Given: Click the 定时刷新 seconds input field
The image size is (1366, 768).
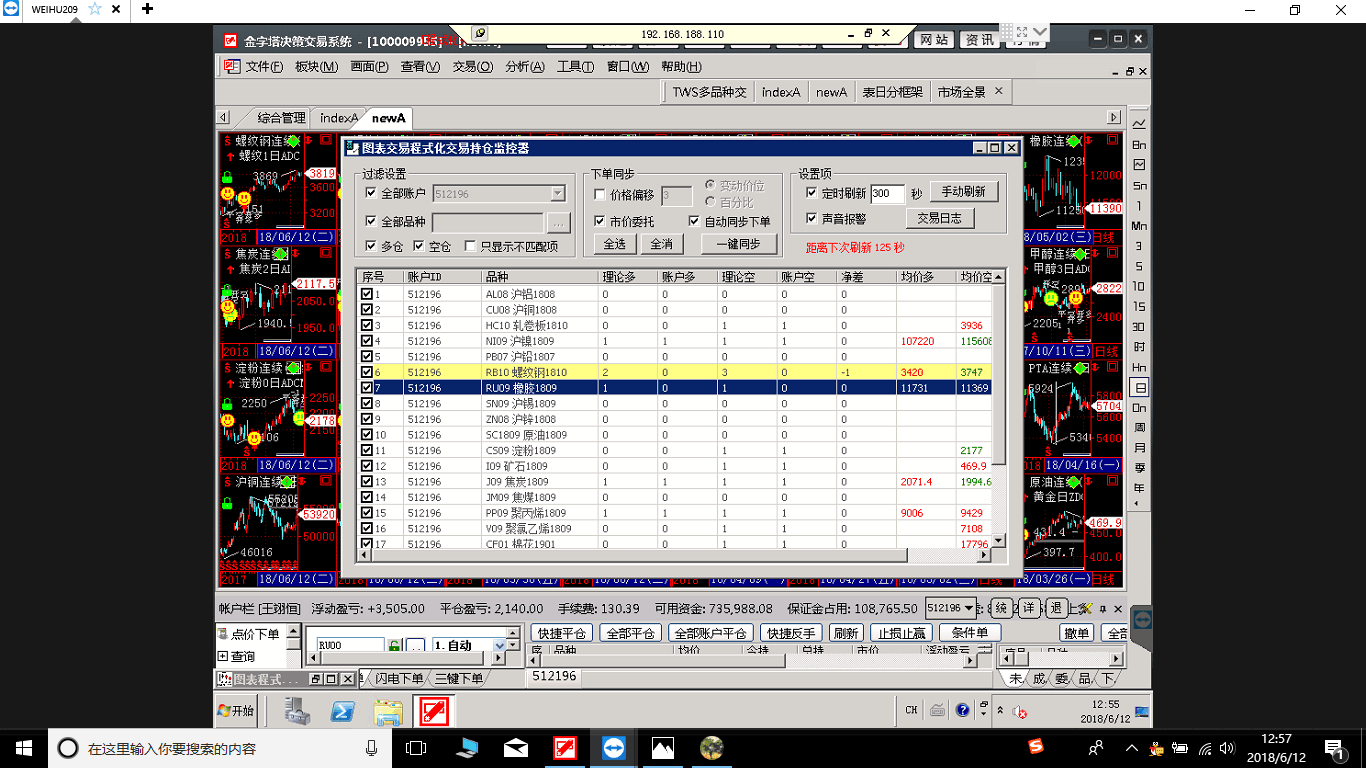Looking at the screenshot, I should 886,194.
